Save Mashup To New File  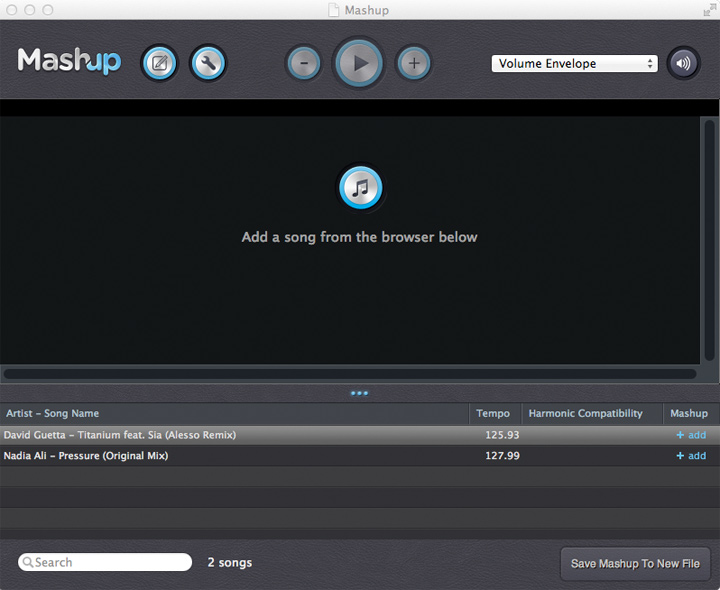pos(635,563)
